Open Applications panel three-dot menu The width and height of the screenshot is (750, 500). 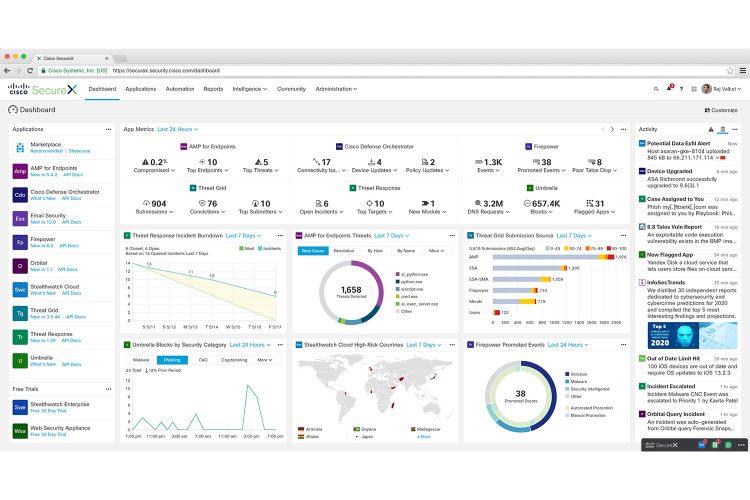(x=109, y=129)
